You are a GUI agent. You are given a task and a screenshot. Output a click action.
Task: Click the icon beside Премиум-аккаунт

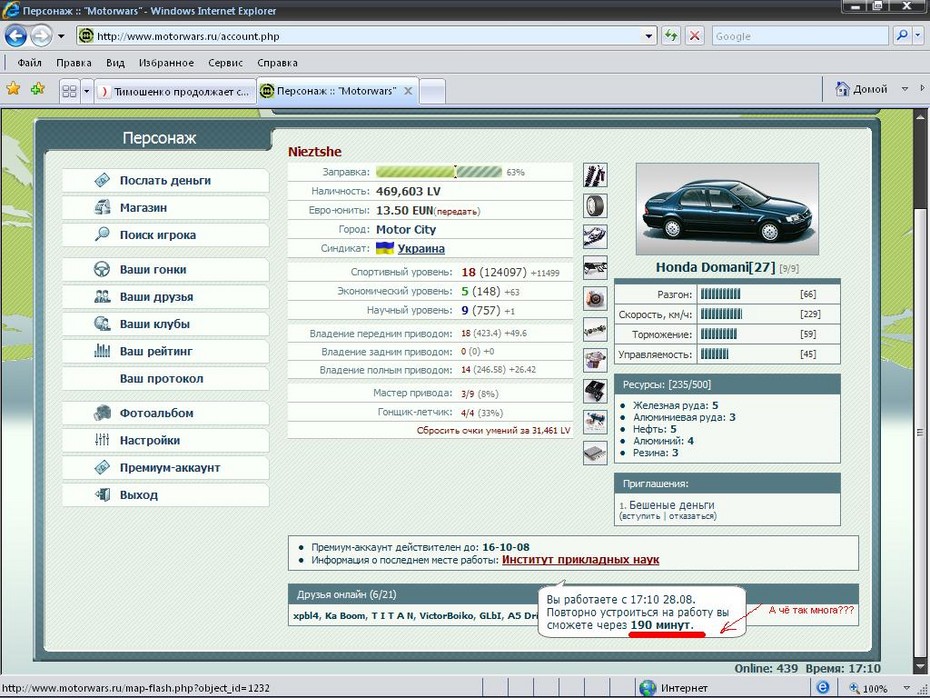click(x=102, y=467)
